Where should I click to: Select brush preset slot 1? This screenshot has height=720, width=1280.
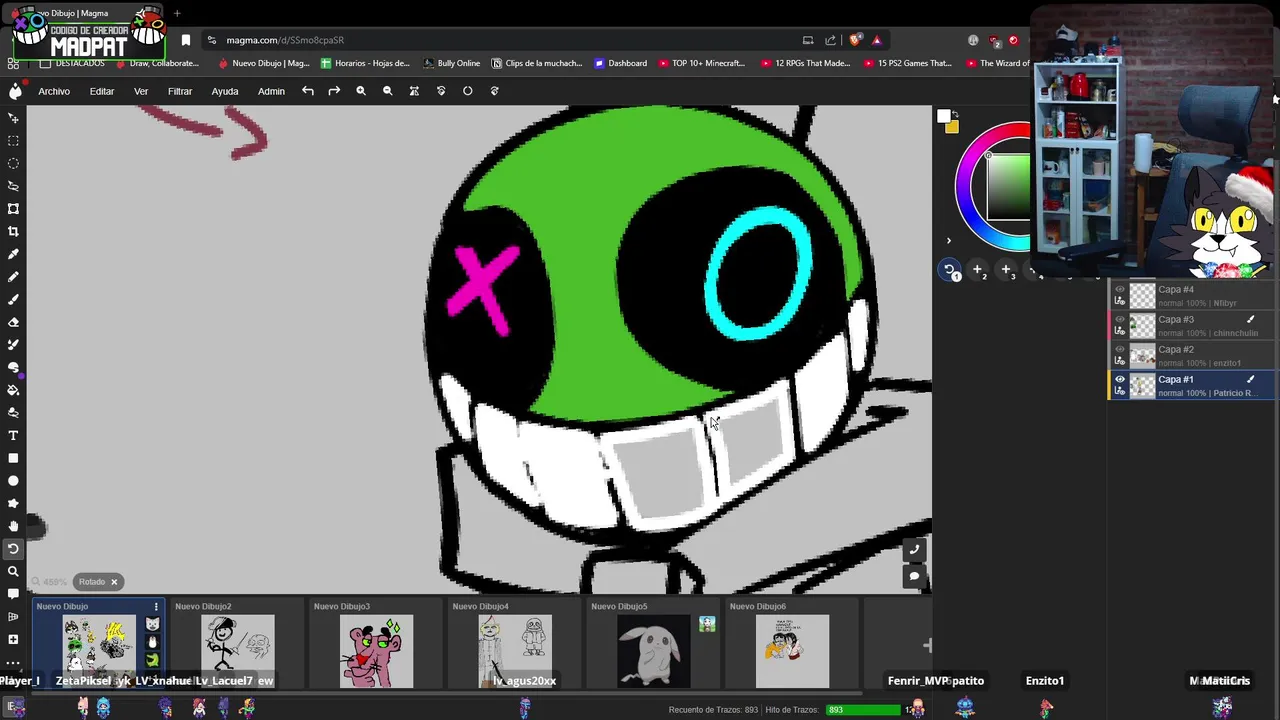click(950, 270)
